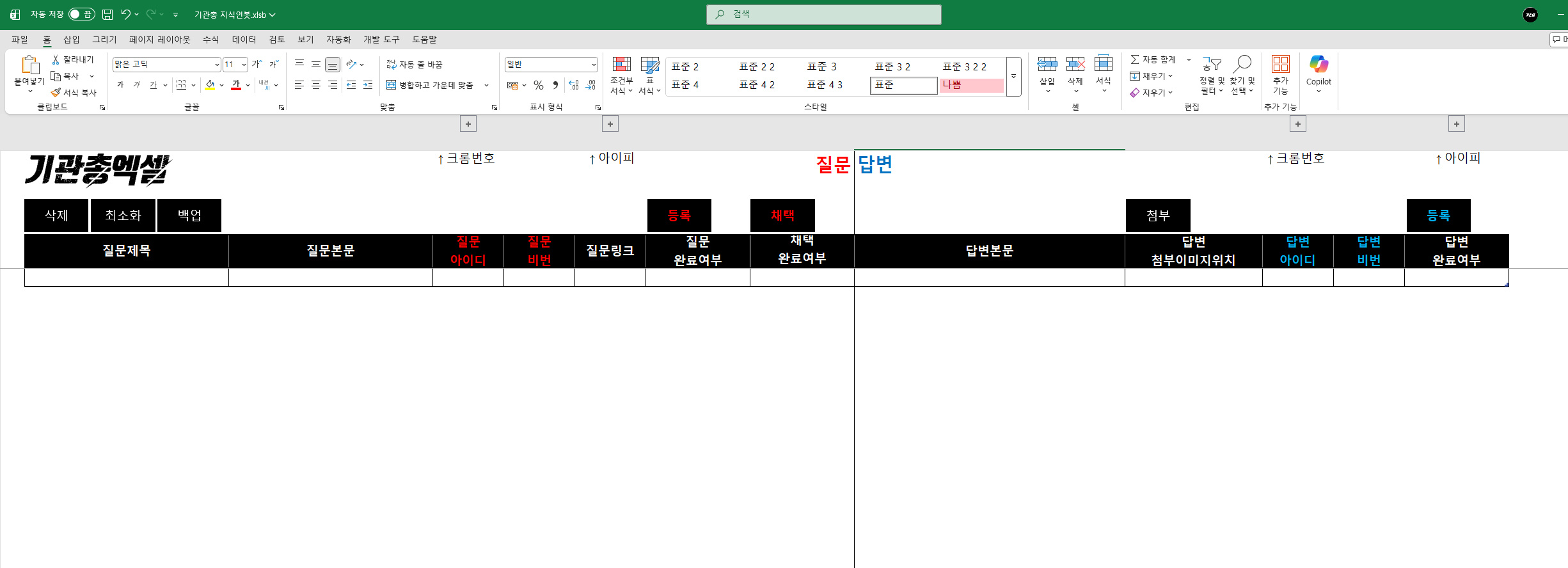Image resolution: width=1568 pixels, height=568 pixels.
Task: Switch to the 데이터 tab
Action: tap(244, 40)
